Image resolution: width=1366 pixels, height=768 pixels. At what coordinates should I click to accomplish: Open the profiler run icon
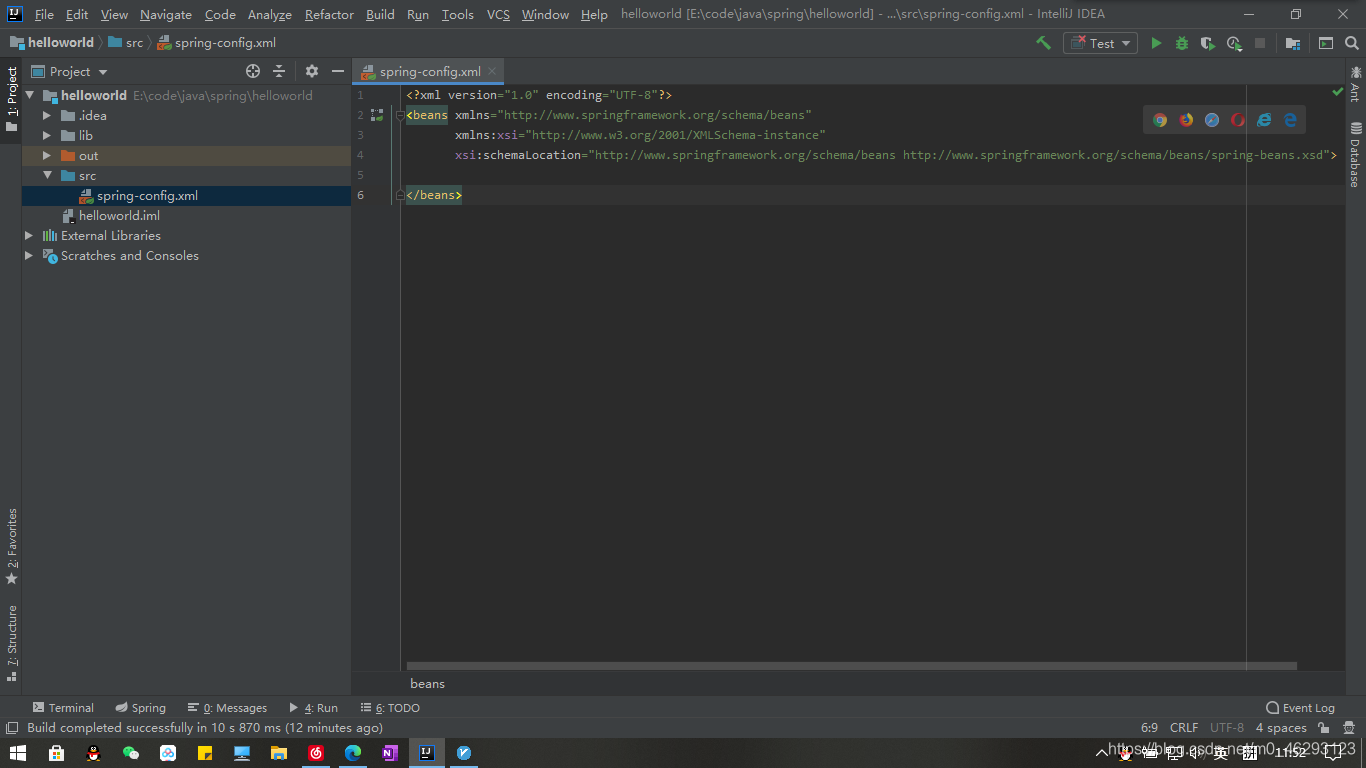coord(1234,43)
